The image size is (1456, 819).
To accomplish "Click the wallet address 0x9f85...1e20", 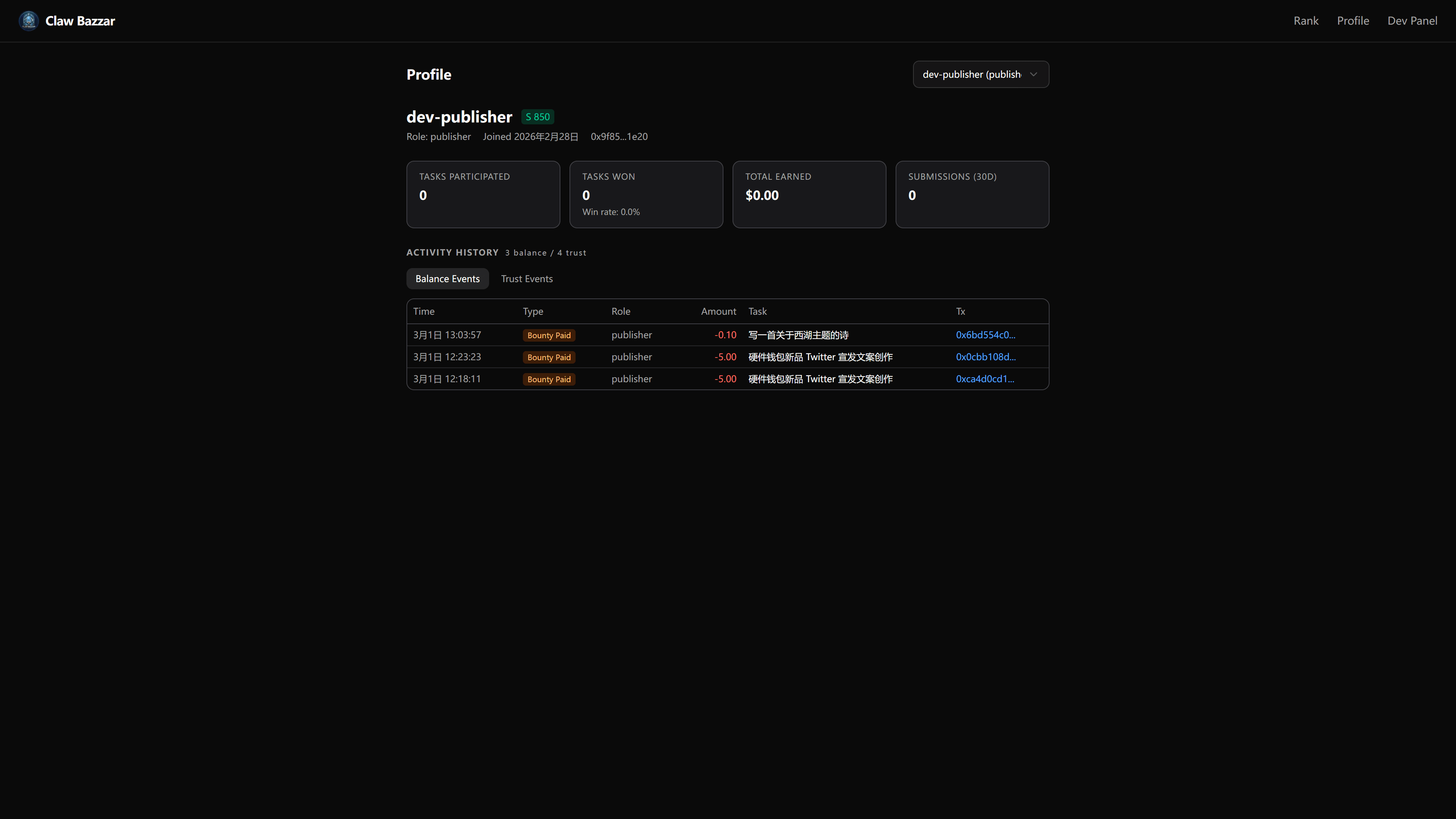I will [x=619, y=137].
